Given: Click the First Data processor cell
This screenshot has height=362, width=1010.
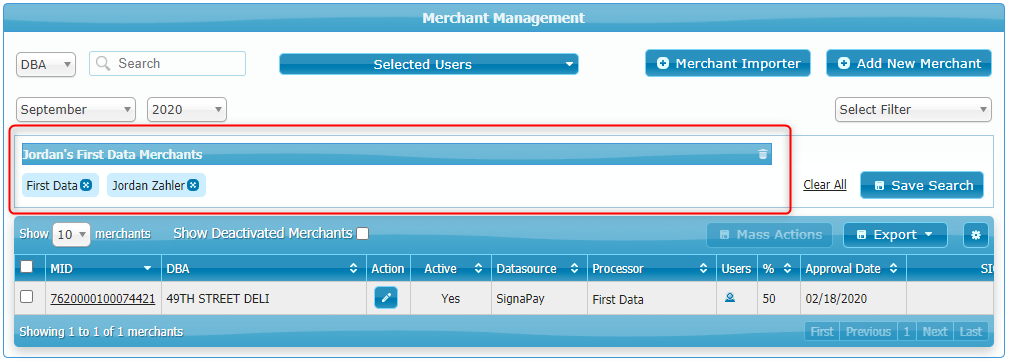Looking at the screenshot, I should (652, 298).
